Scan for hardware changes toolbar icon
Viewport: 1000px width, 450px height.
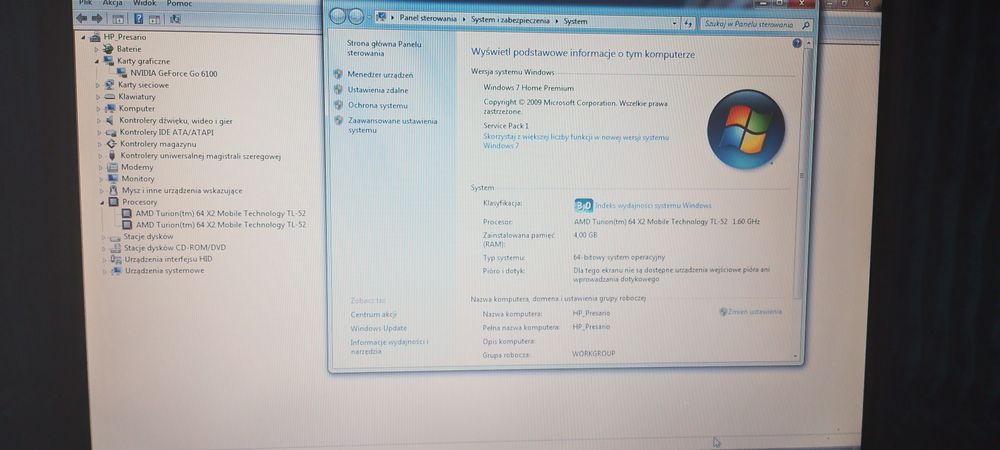175,19
